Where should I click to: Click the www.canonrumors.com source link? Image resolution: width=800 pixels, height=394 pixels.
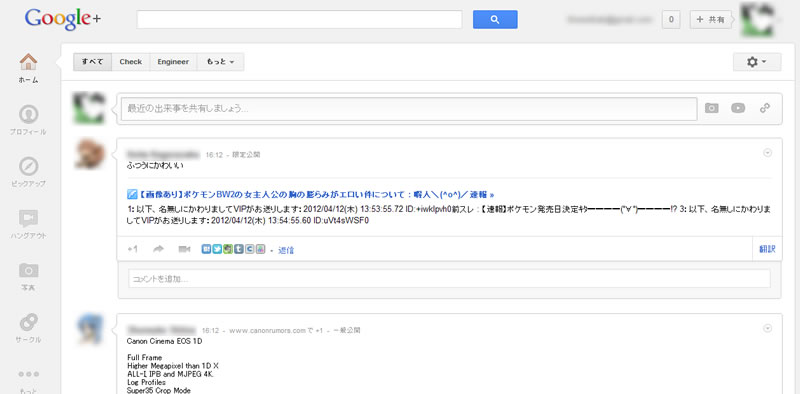[x=268, y=331]
